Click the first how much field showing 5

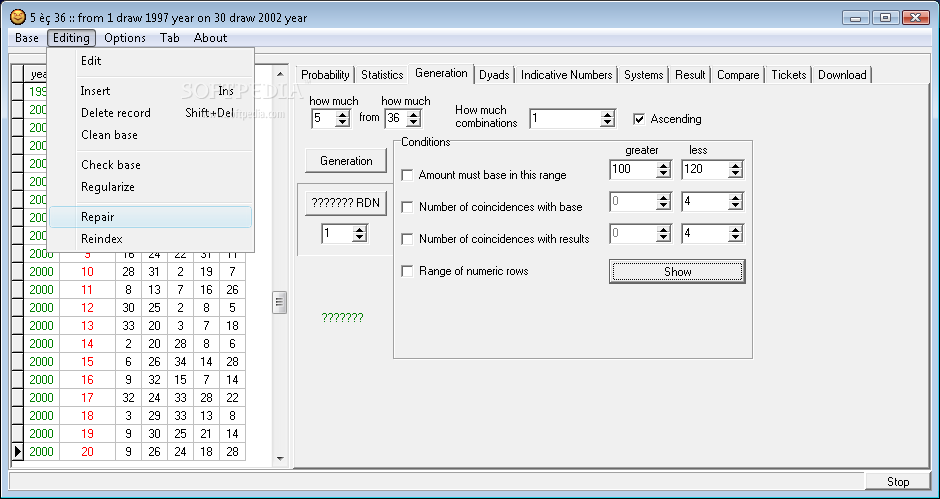(323, 118)
